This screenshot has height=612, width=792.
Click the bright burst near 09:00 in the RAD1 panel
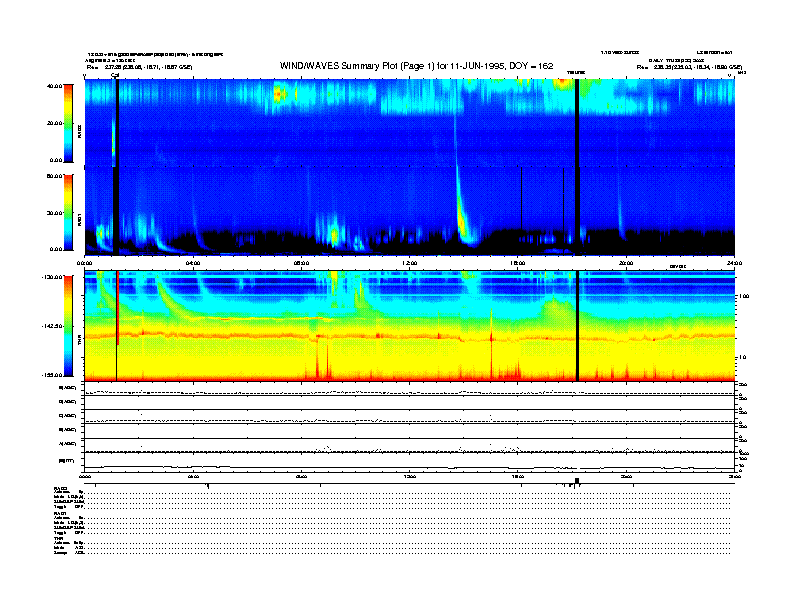[x=334, y=235]
